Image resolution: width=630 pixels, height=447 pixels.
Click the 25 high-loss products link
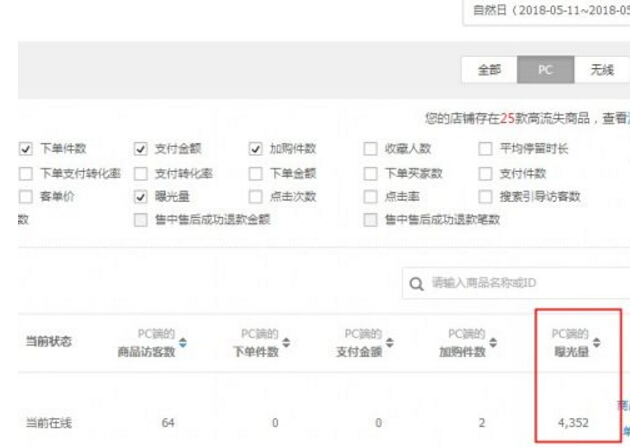508,118
